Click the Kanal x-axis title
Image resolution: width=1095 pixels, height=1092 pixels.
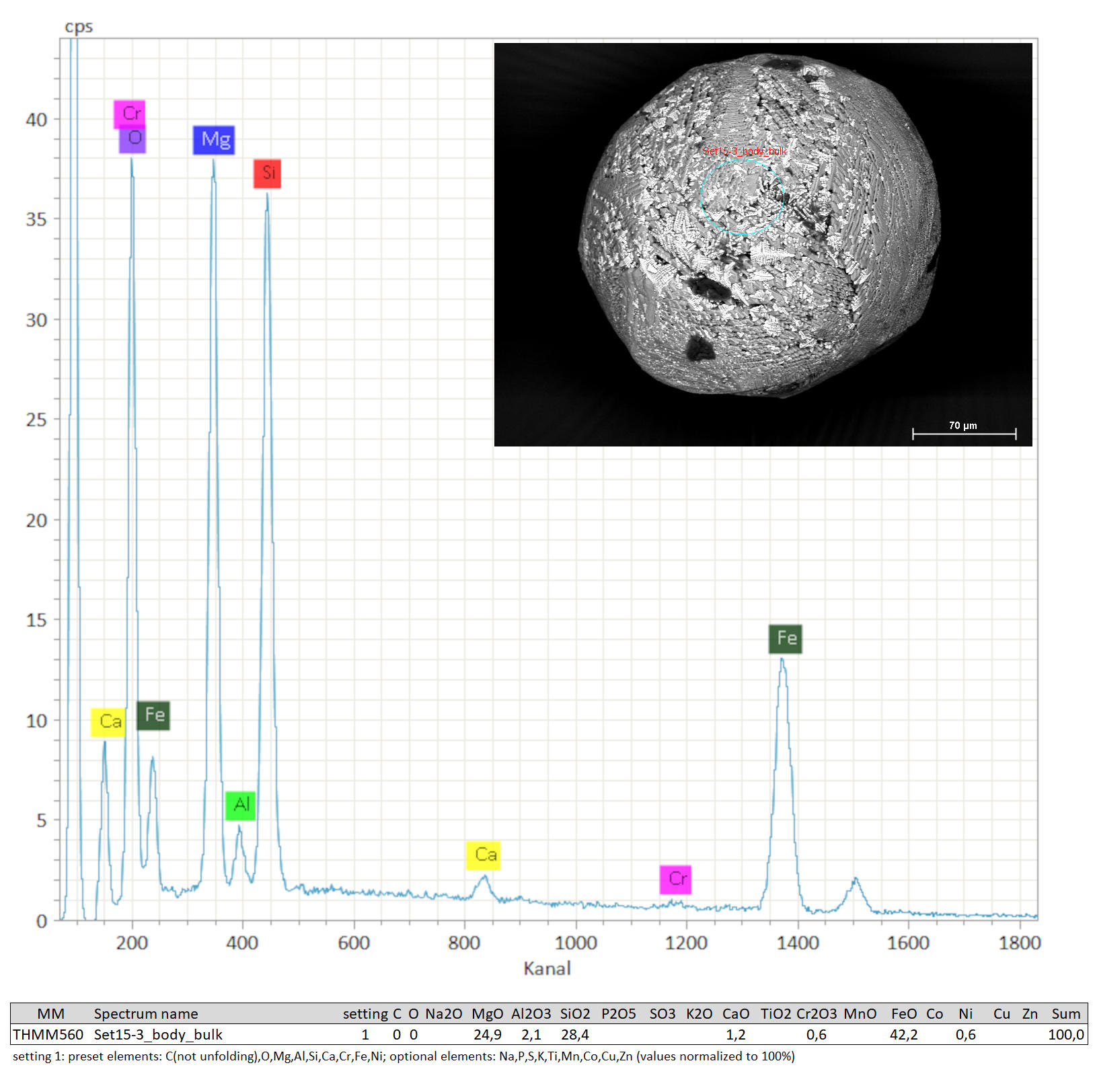pos(547,968)
